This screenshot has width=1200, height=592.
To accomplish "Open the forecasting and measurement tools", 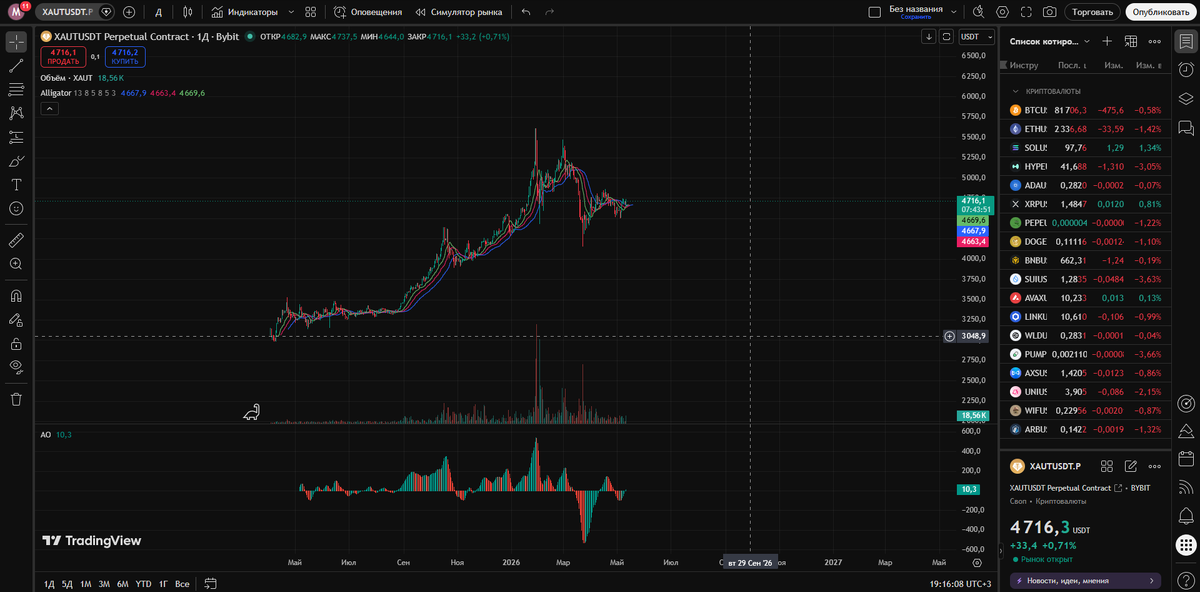I will (16, 137).
